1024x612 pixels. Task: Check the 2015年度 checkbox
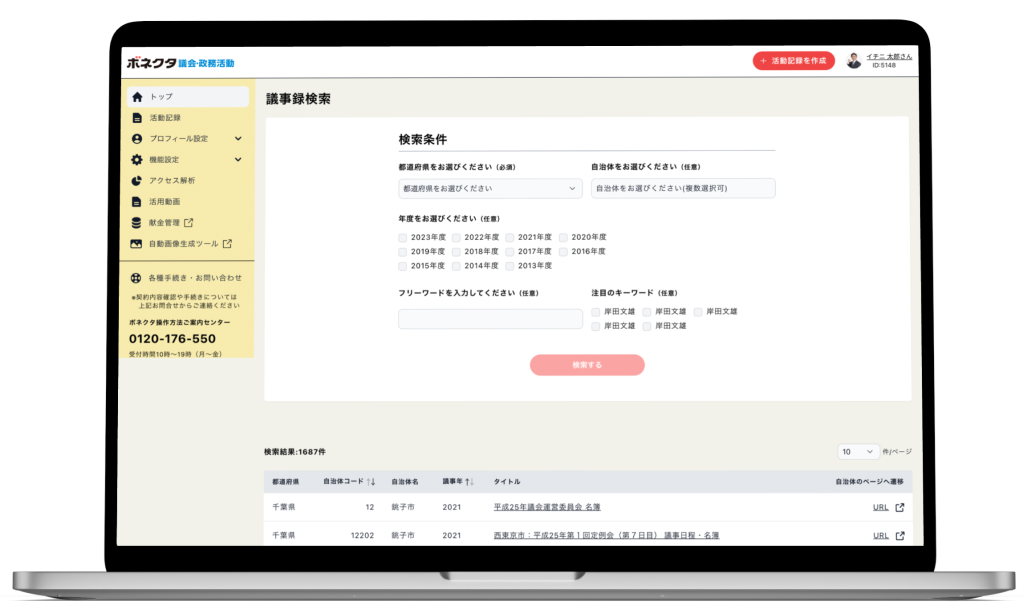403,266
